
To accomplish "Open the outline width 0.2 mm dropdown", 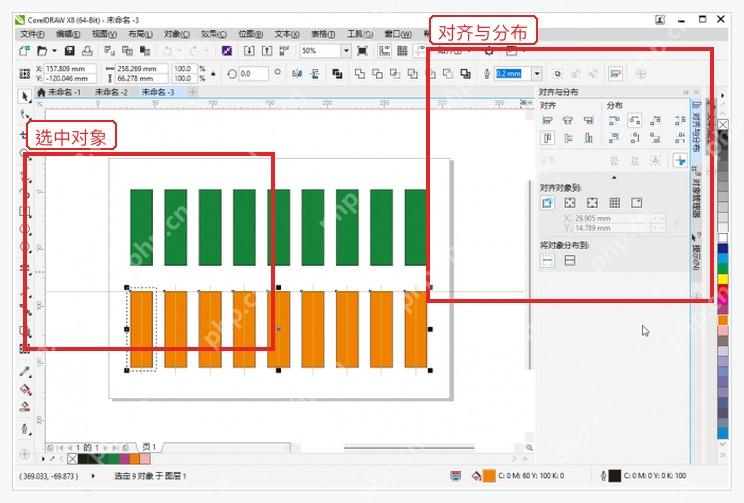I will coord(537,74).
